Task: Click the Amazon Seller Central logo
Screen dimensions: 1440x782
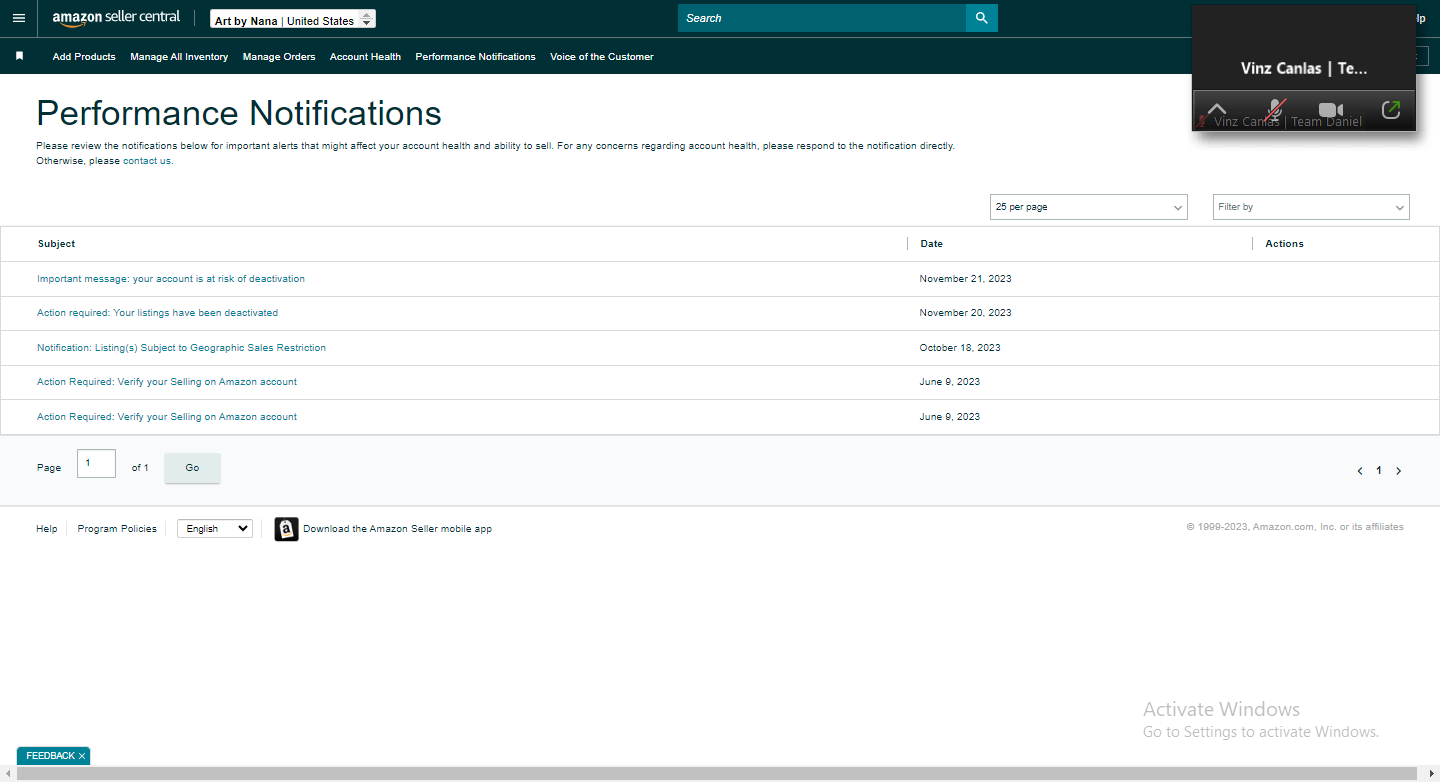Action: point(116,18)
